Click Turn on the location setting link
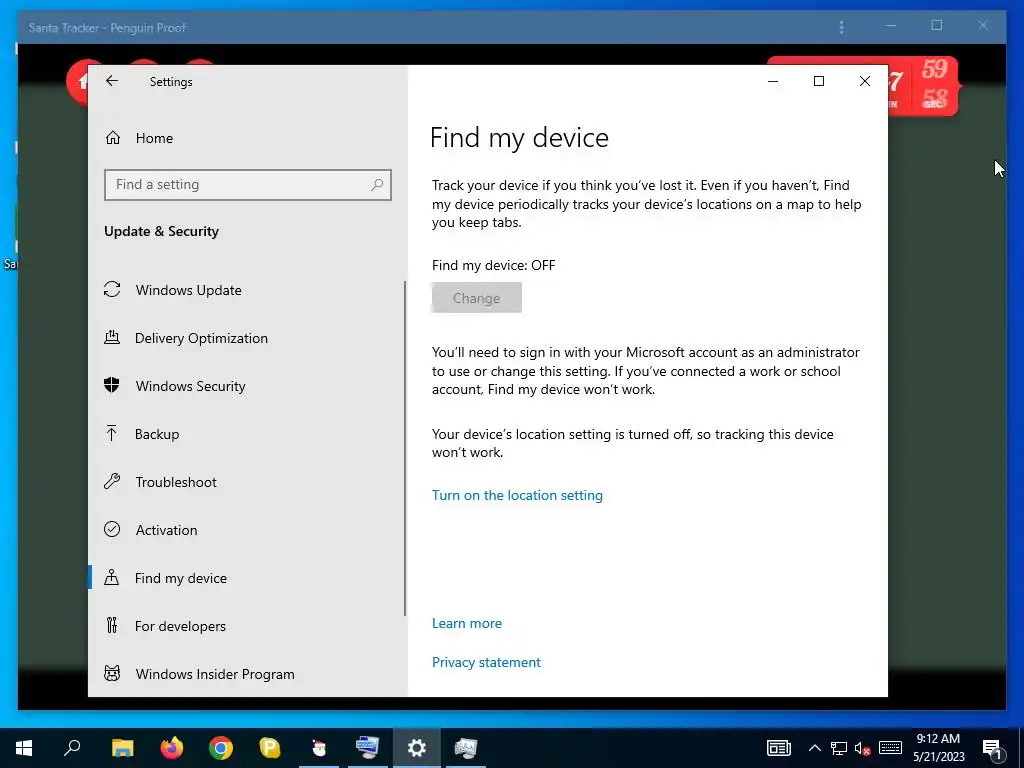 (517, 495)
